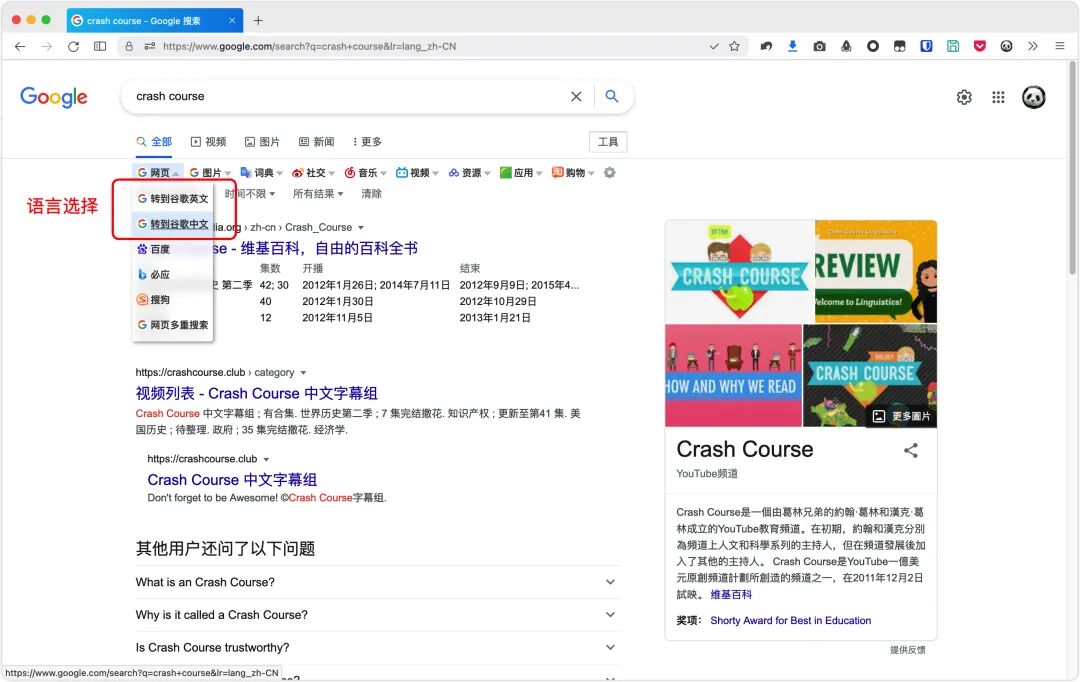Choose 百度 in the dropdown menu

pos(173,249)
